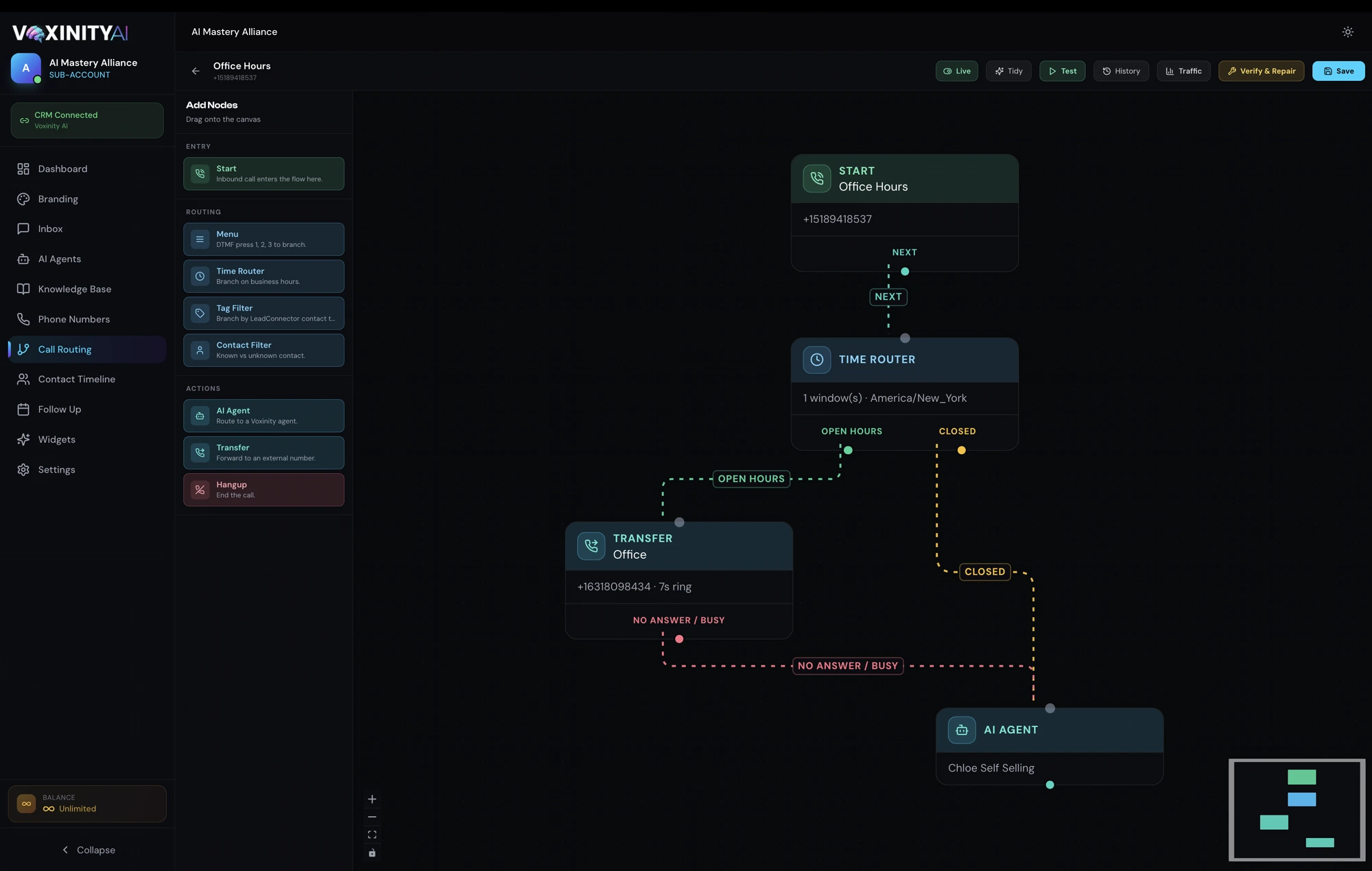
Task: Select the AI Agent palette node
Action: click(x=263, y=416)
